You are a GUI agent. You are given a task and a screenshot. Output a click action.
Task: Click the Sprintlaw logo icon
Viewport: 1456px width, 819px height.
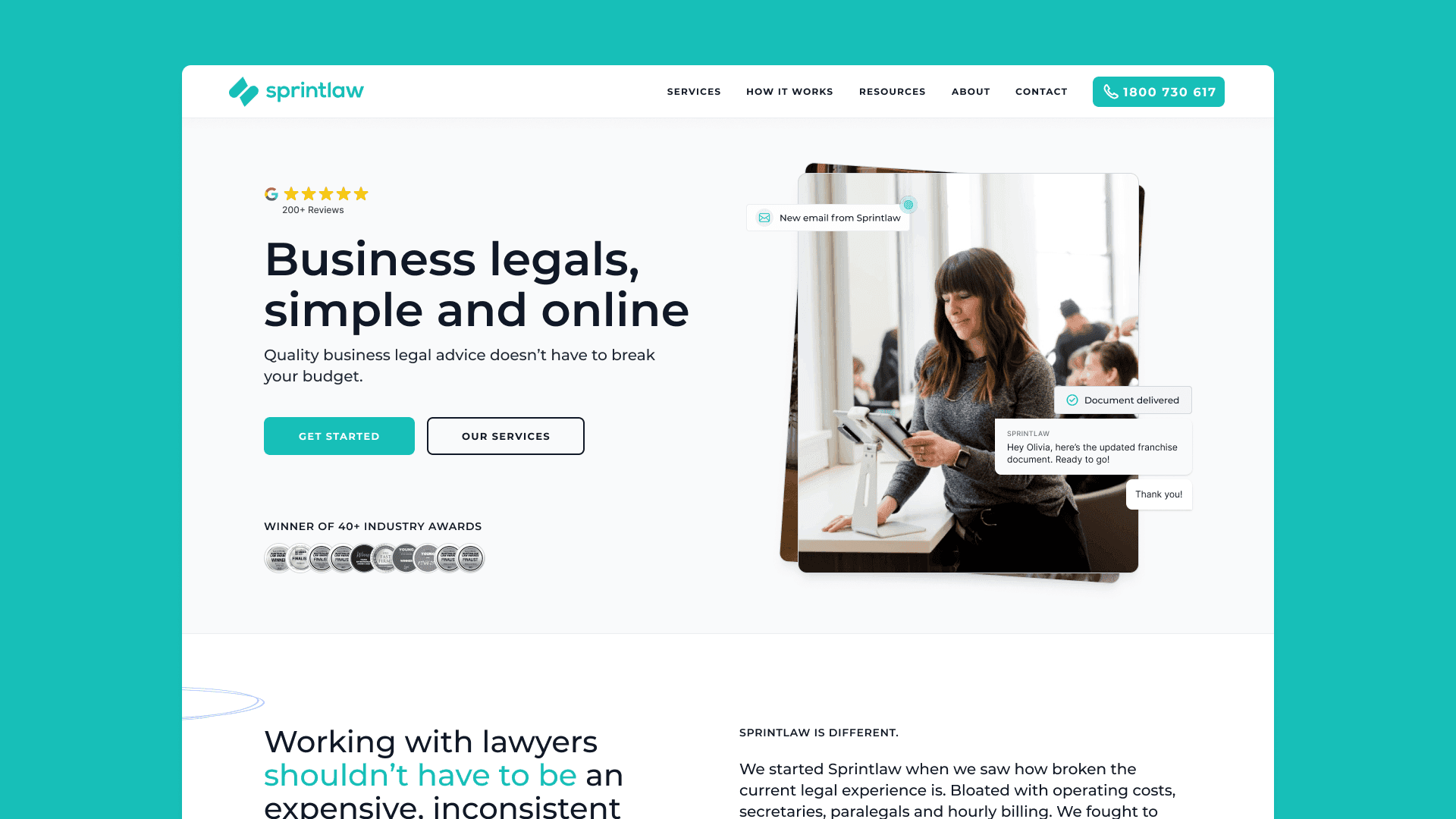coord(243,91)
